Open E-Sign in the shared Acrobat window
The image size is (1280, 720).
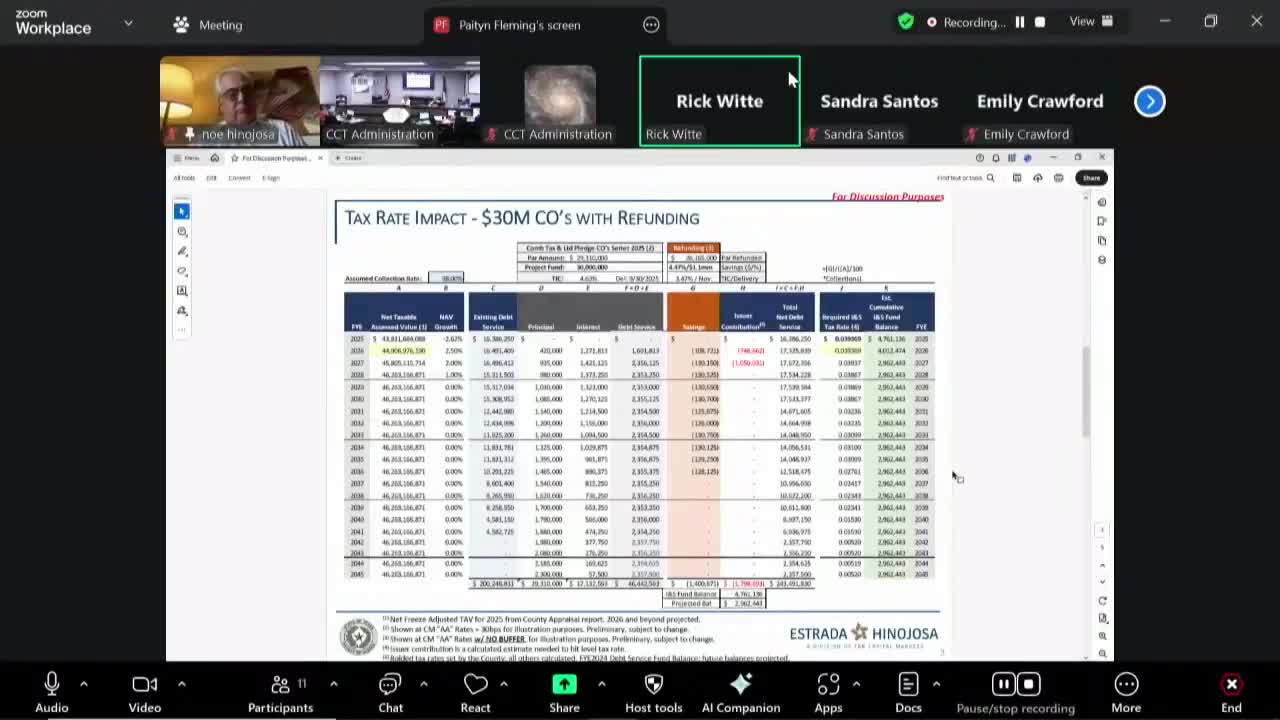(x=271, y=178)
